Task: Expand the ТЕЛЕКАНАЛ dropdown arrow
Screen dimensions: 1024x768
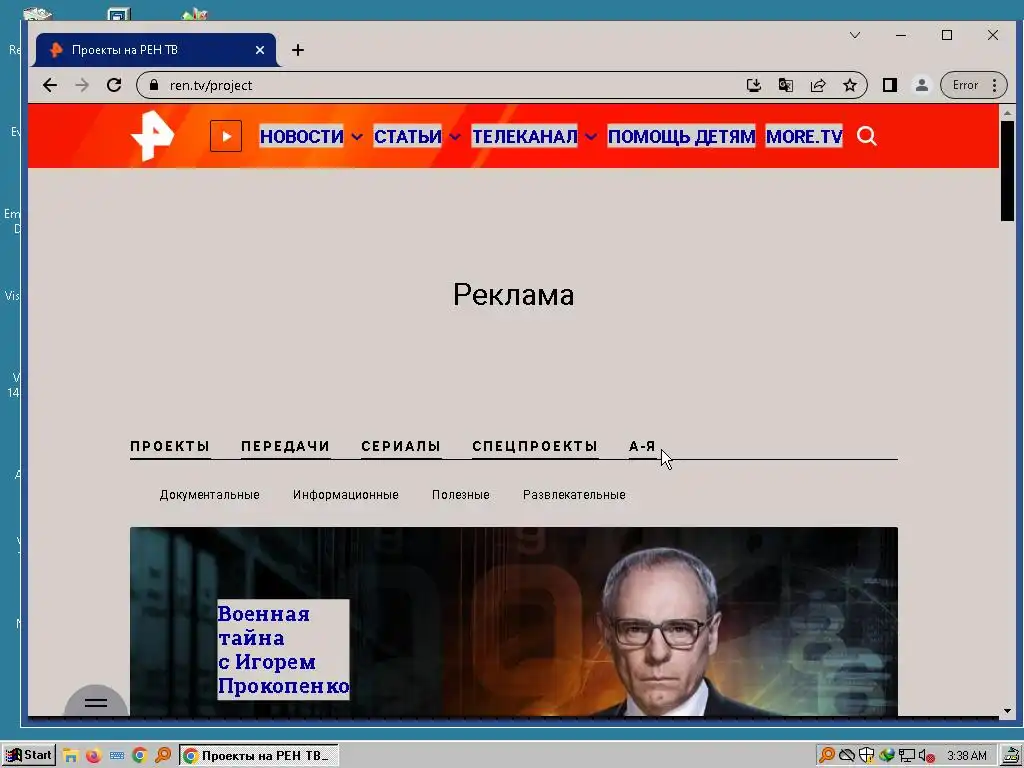Action: (590, 136)
